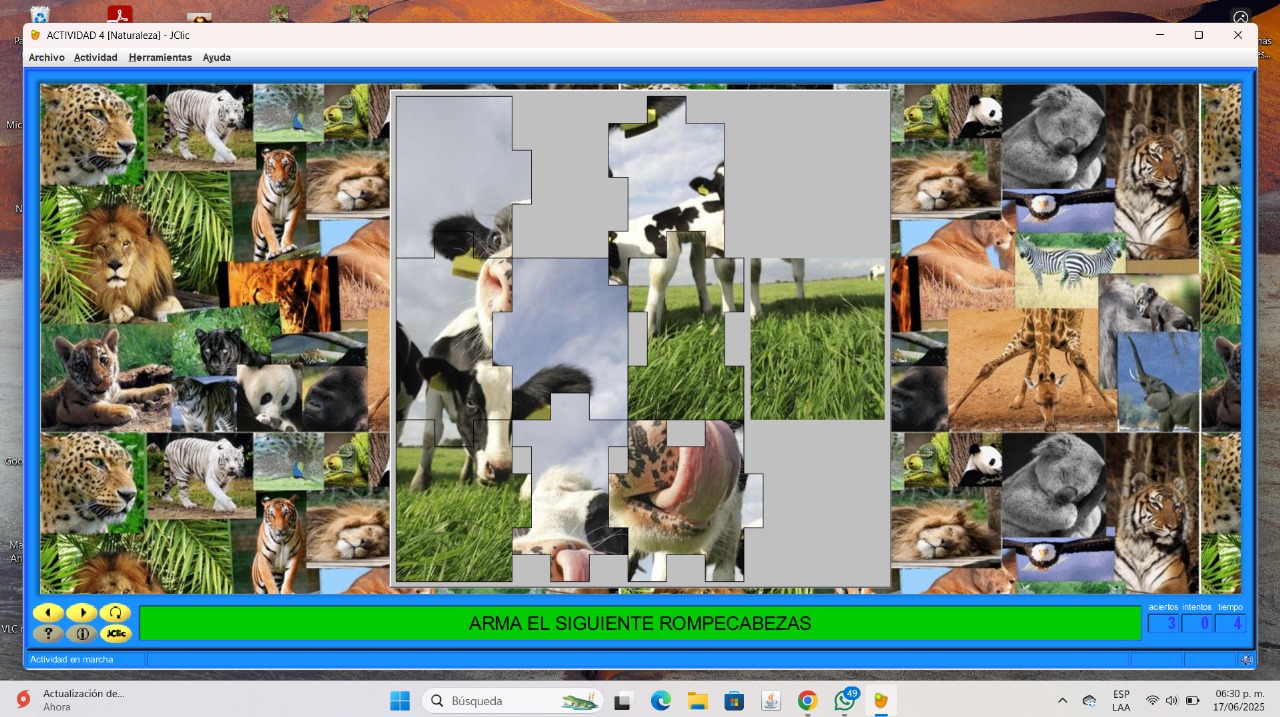This screenshot has height=717, width=1280.
Task: Open help with the question mark button
Action: (48, 633)
